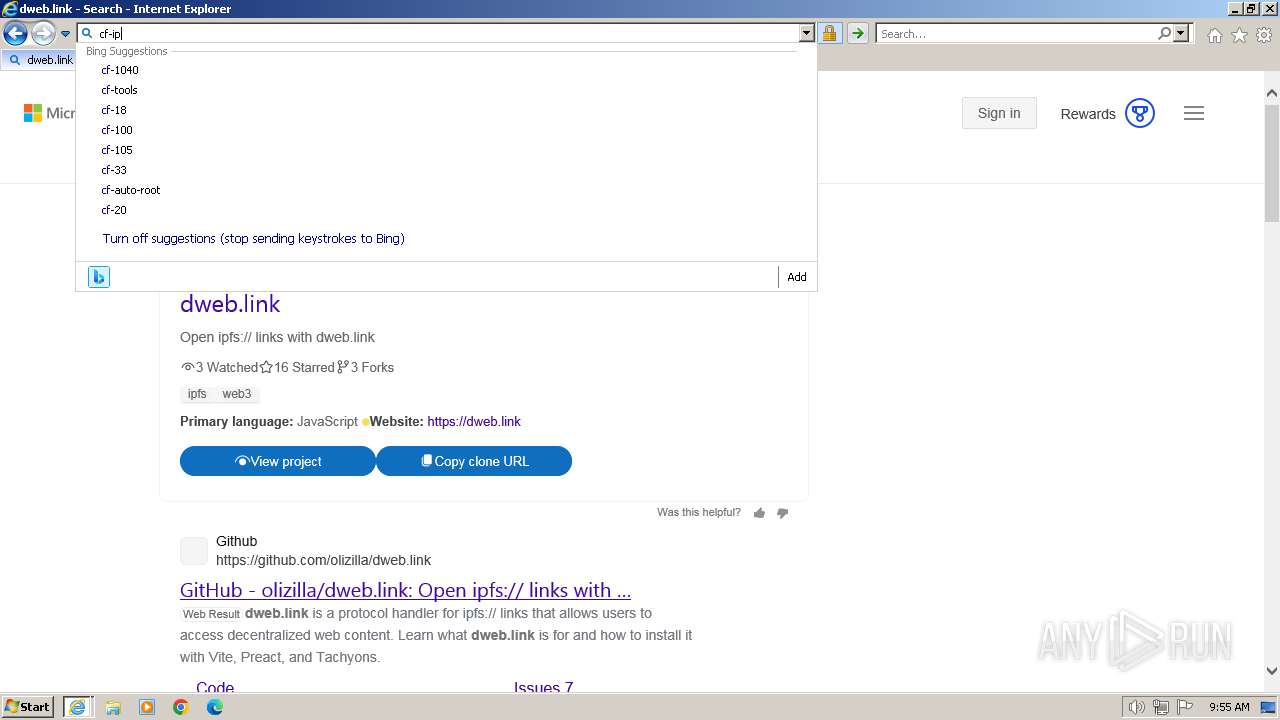Click the web3 tag
The width and height of the screenshot is (1280, 720).
coord(237,394)
